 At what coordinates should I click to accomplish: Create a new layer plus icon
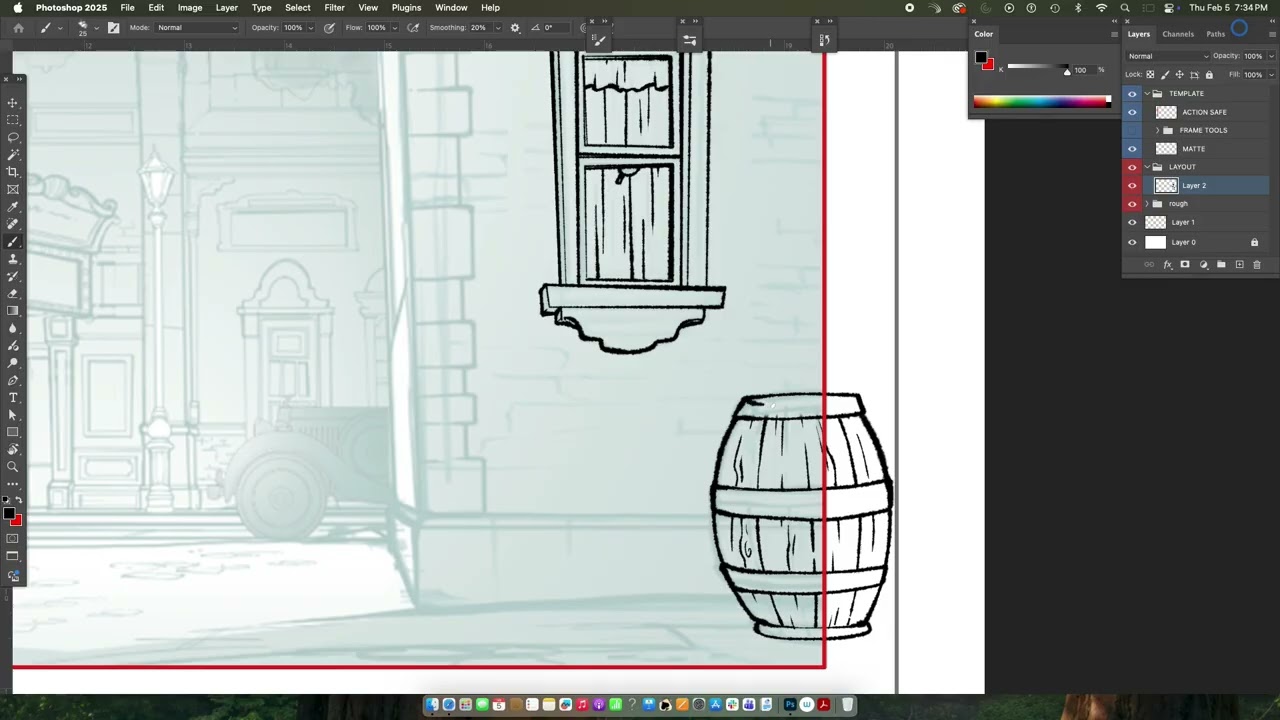click(x=1239, y=265)
